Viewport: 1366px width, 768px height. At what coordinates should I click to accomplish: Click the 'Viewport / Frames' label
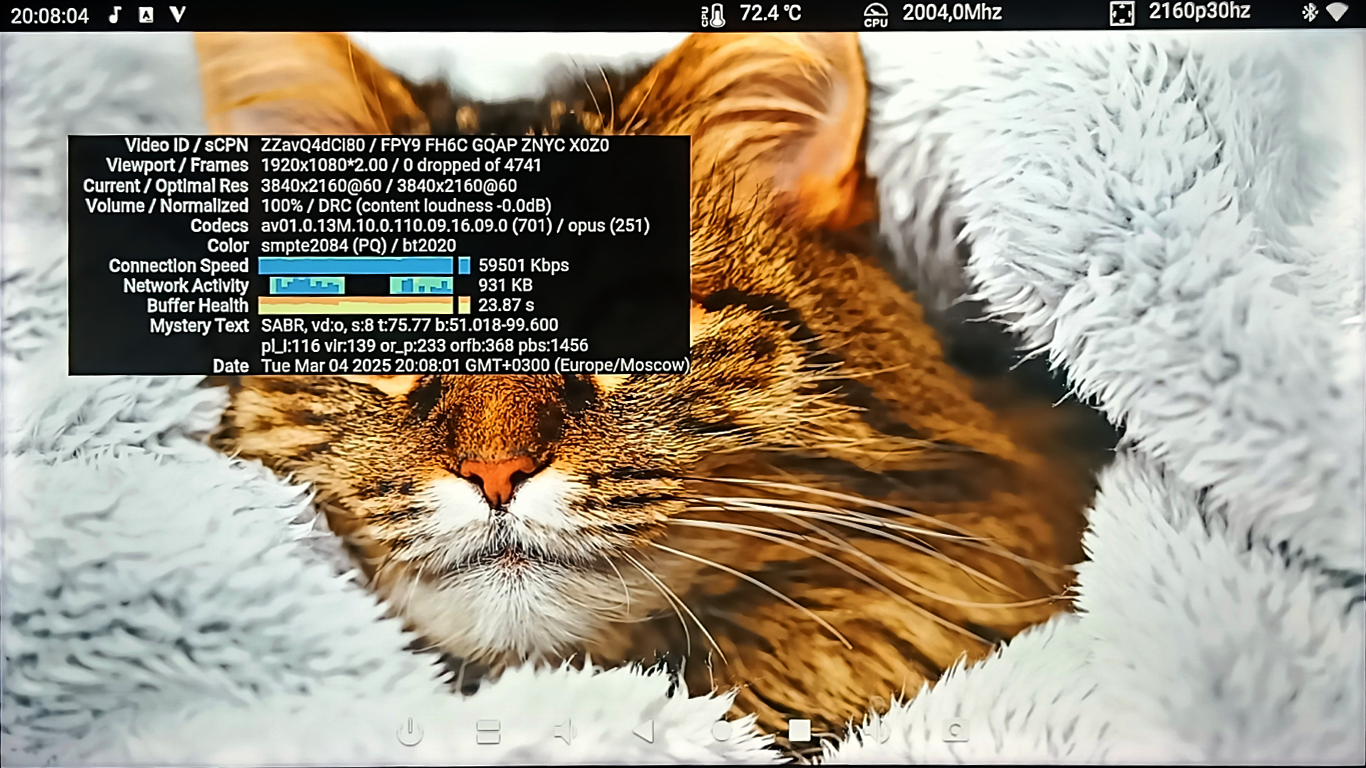point(177,165)
